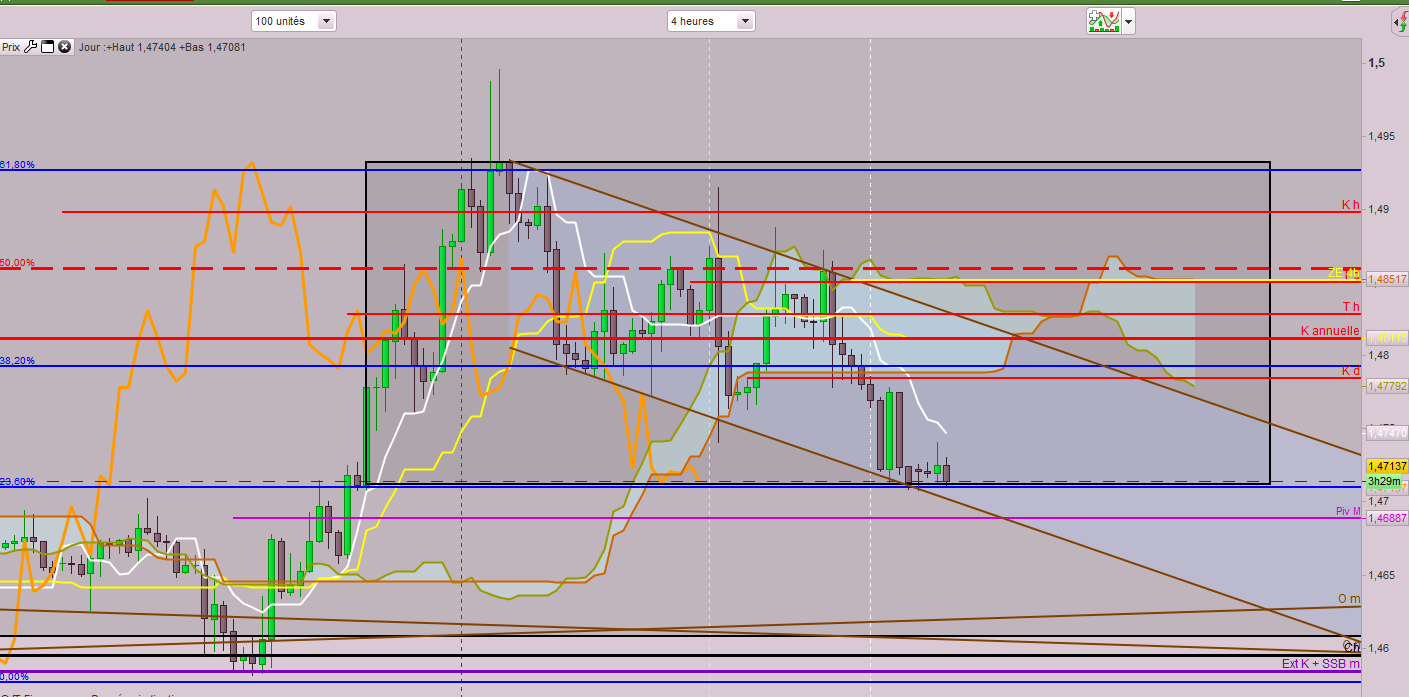
Task: Click the 1,47137 current price tag
Action: 1387,466
